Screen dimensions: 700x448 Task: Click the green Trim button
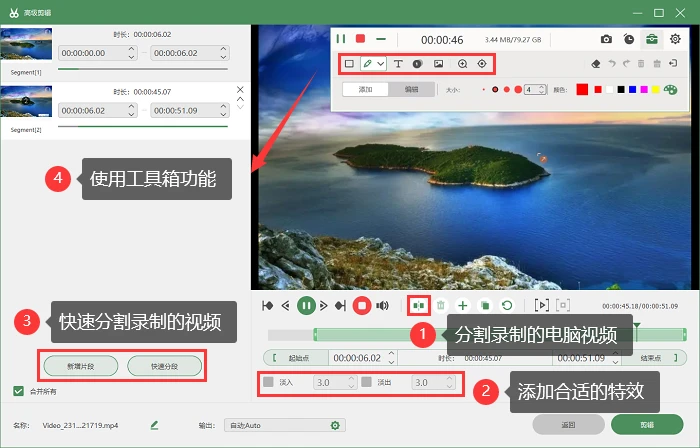(647, 425)
